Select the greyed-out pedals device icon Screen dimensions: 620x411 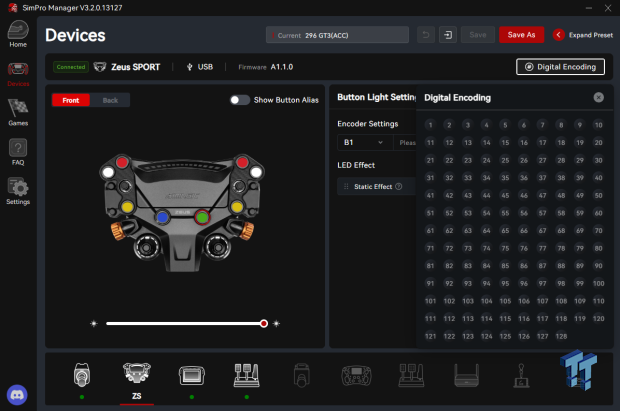[411, 375]
